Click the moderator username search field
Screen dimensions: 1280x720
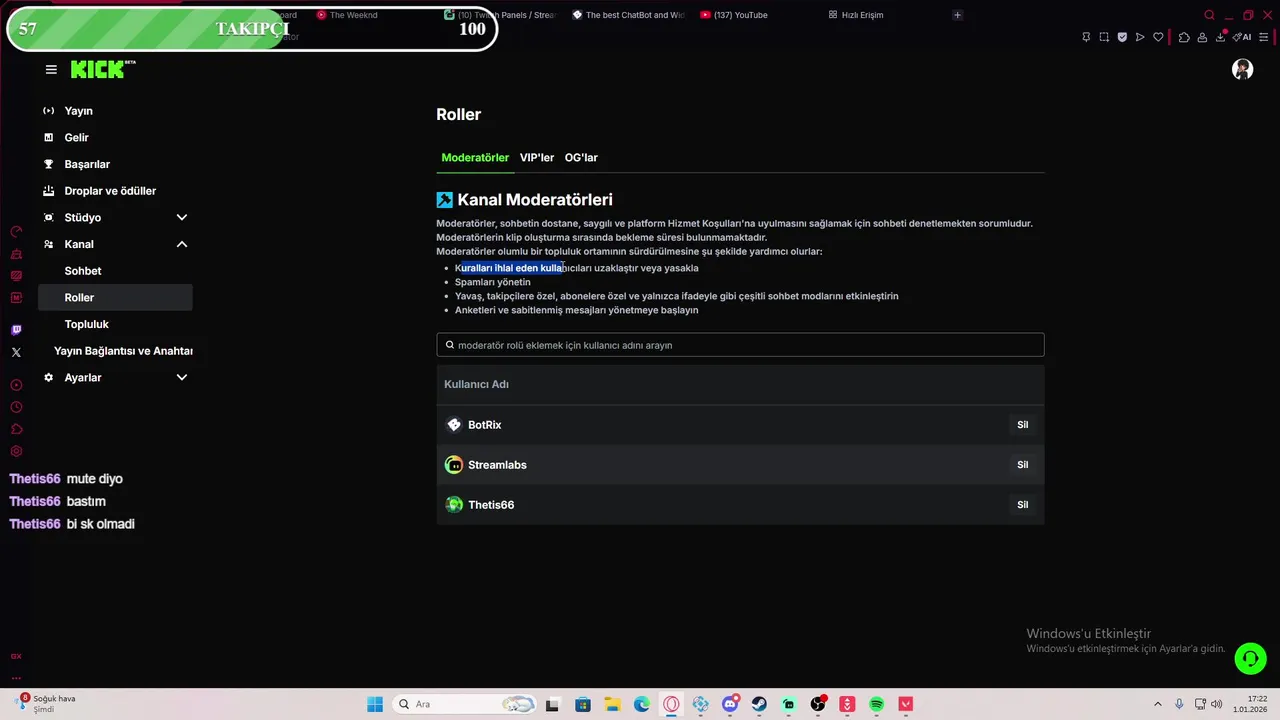(x=740, y=345)
